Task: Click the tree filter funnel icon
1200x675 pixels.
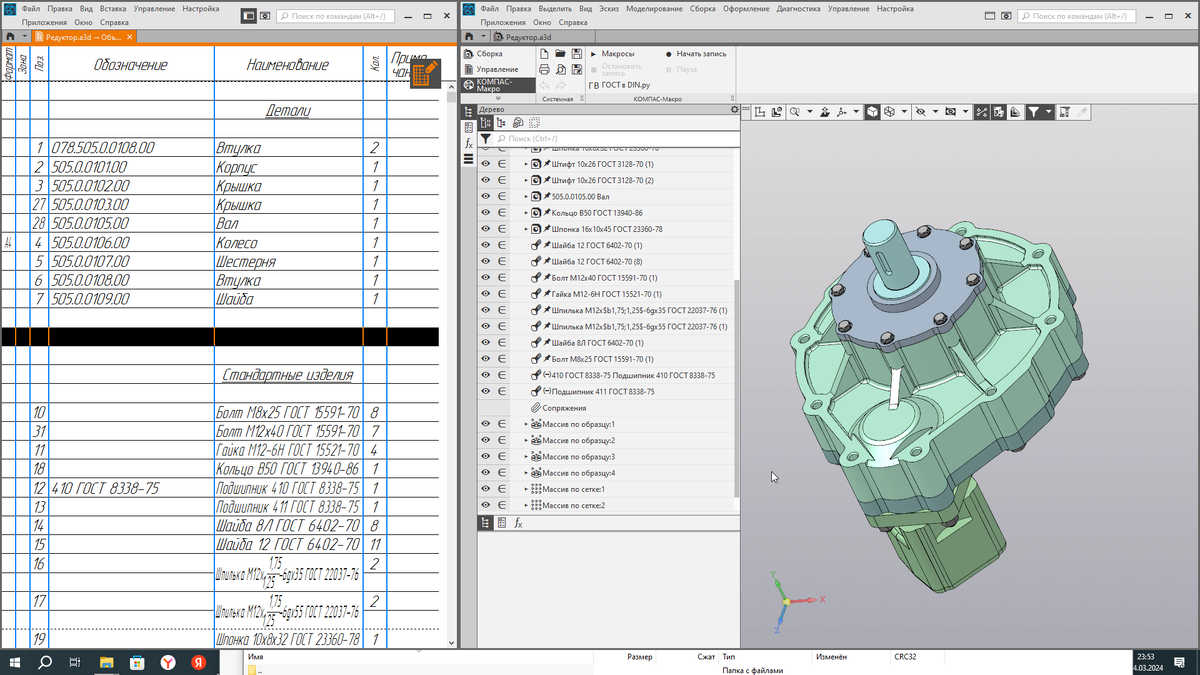Action: [486, 139]
